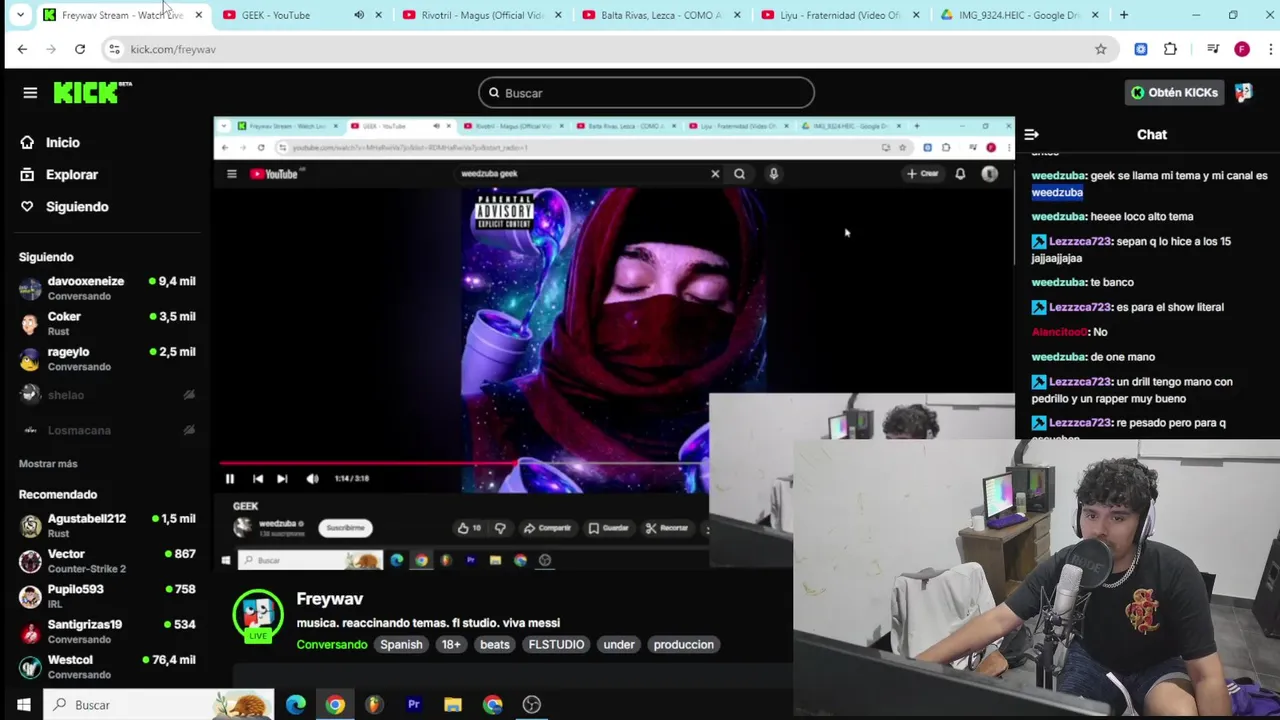Open Inicio home icon in sidebar
Image resolution: width=1280 pixels, height=720 pixels.
click(x=27, y=142)
